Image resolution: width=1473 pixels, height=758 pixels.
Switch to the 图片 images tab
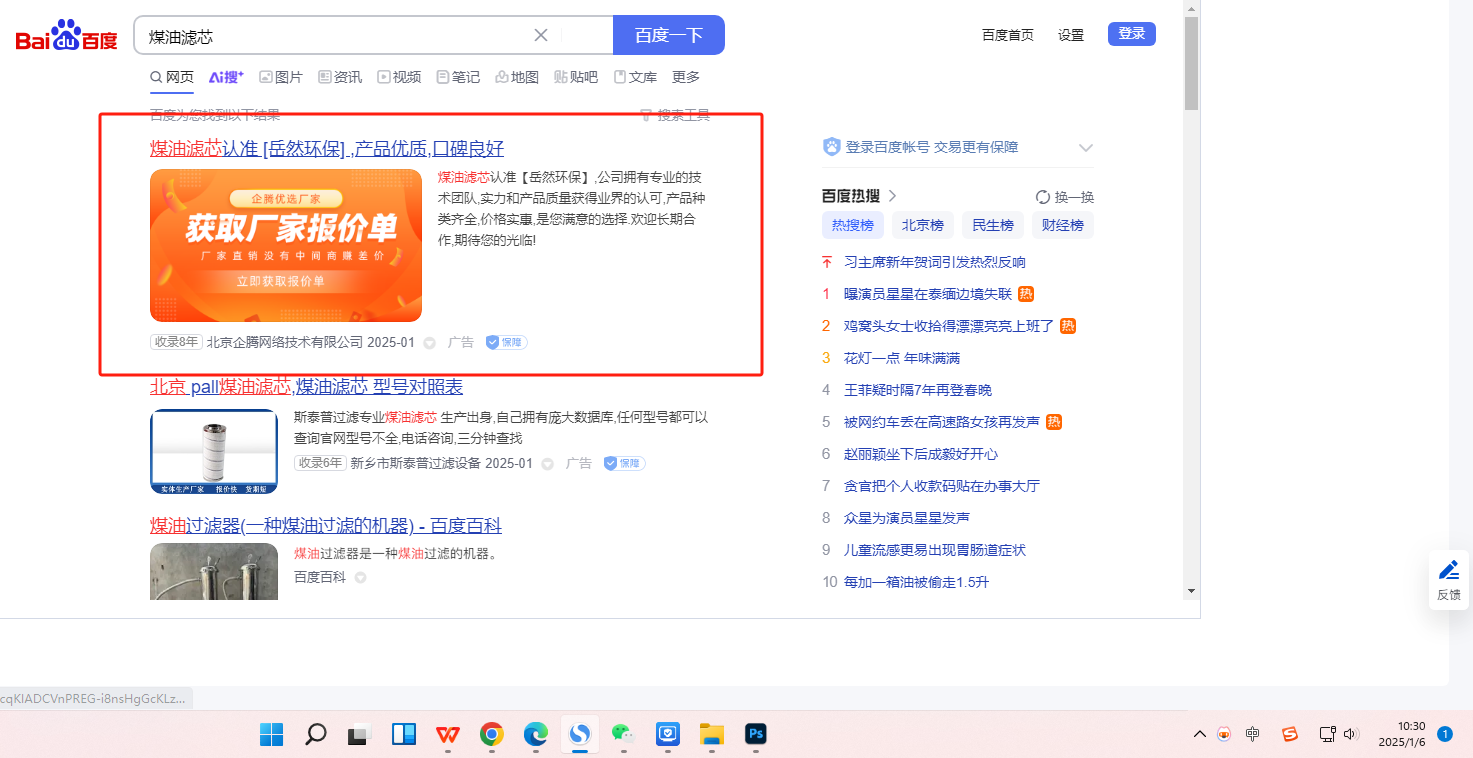(x=281, y=77)
